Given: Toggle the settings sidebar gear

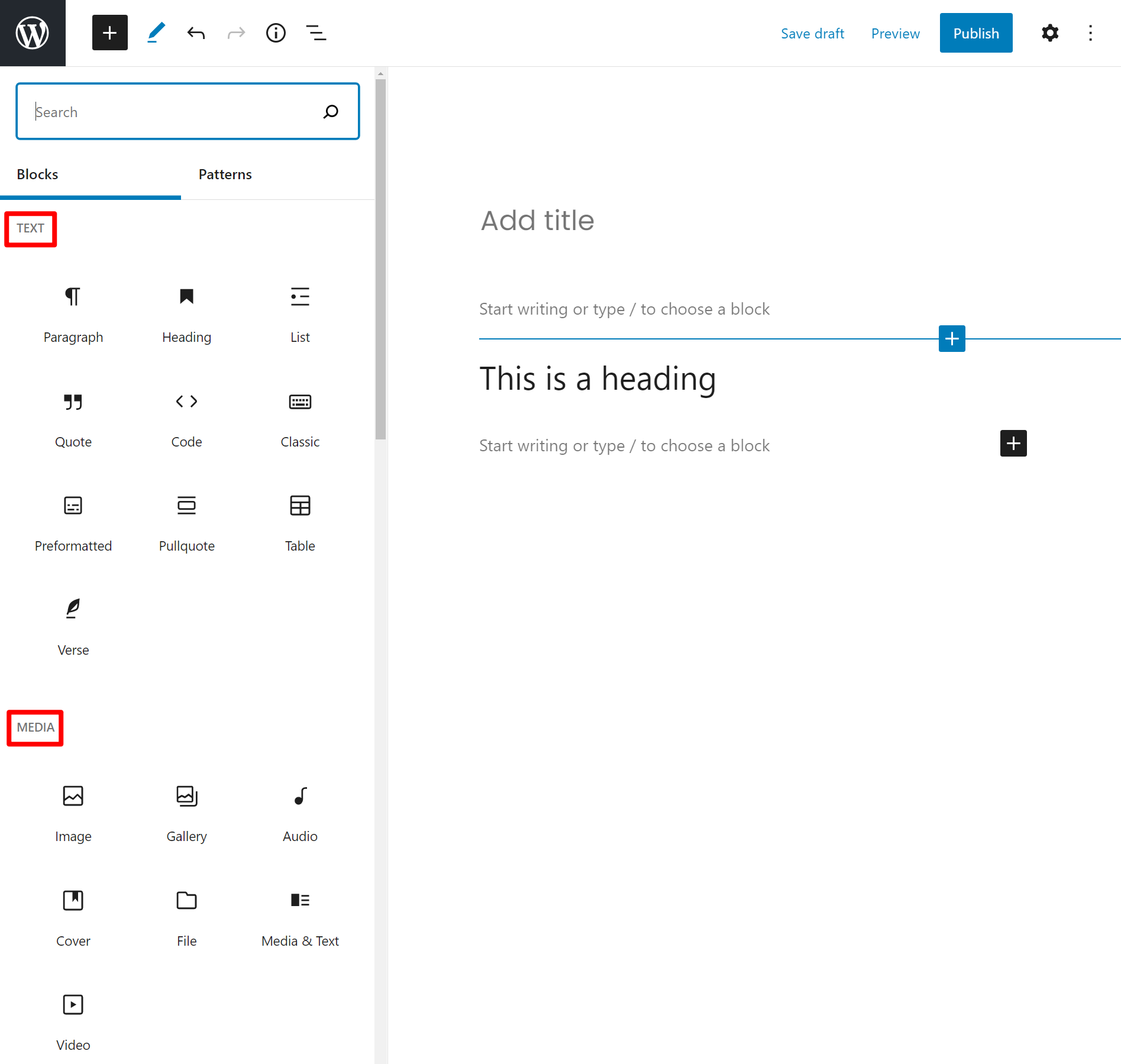Looking at the screenshot, I should (1050, 33).
